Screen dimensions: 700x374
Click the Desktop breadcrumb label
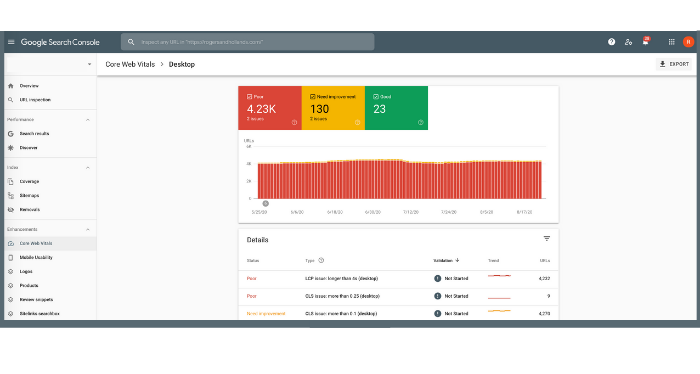point(182,64)
